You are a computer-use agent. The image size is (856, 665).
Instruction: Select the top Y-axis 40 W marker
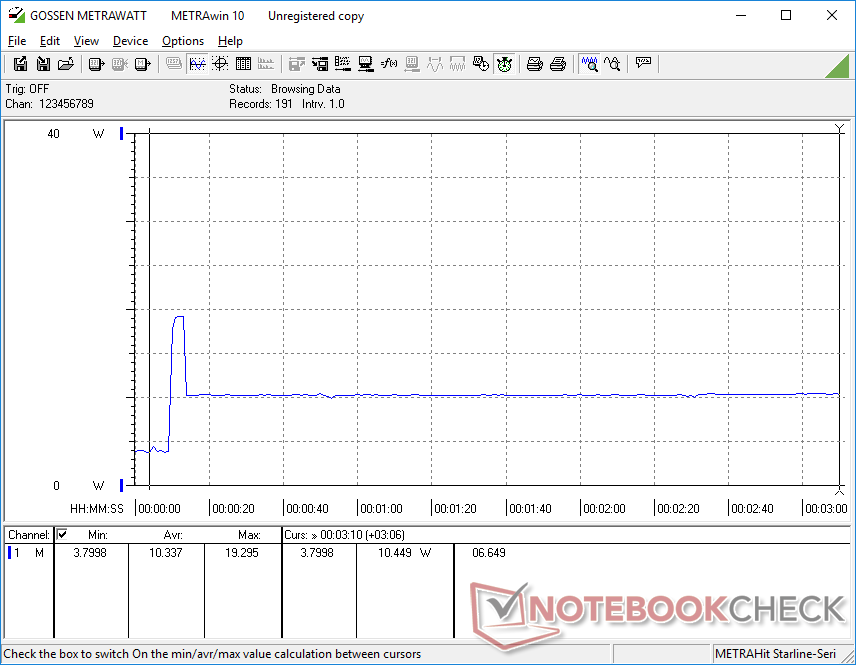(x=122, y=133)
